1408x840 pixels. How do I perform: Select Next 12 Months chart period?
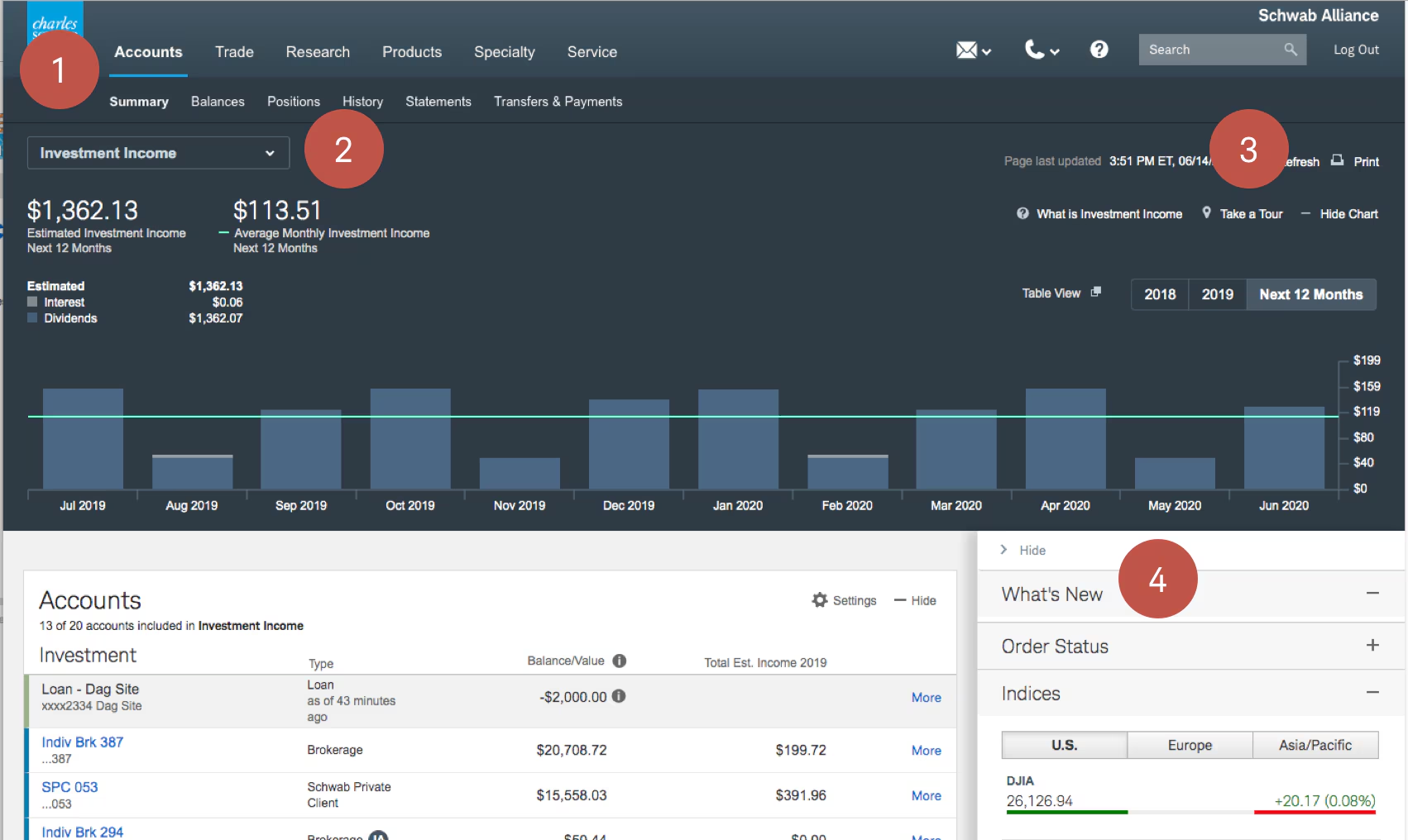coord(1310,294)
